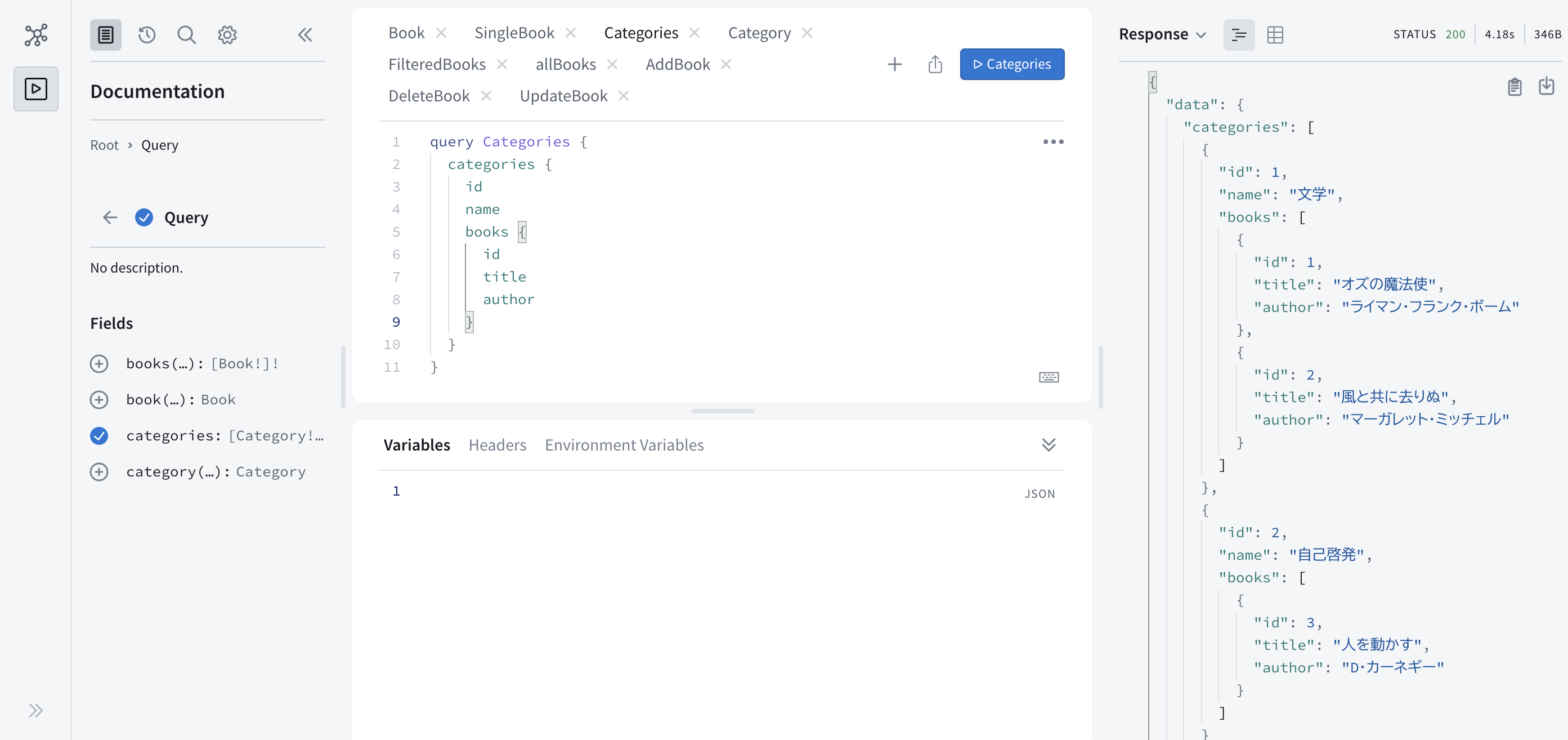The width and height of the screenshot is (1568, 740).
Task: Switch response to JSON view icon
Action: click(1239, 35)
